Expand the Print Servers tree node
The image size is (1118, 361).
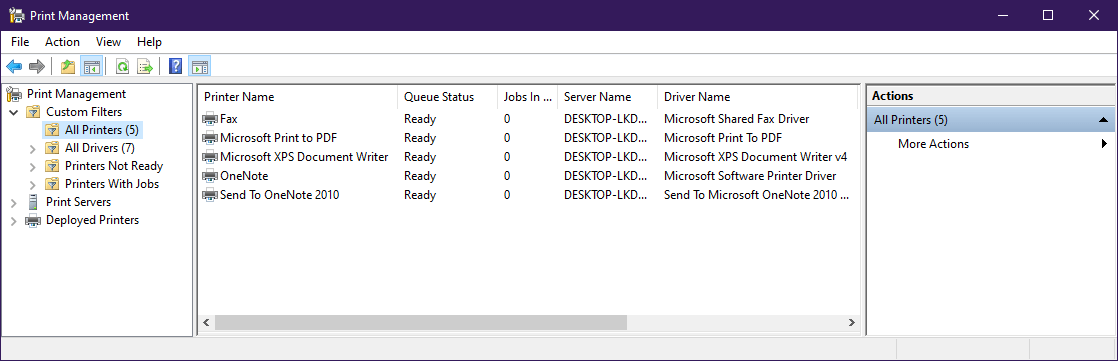pos(14,203)
